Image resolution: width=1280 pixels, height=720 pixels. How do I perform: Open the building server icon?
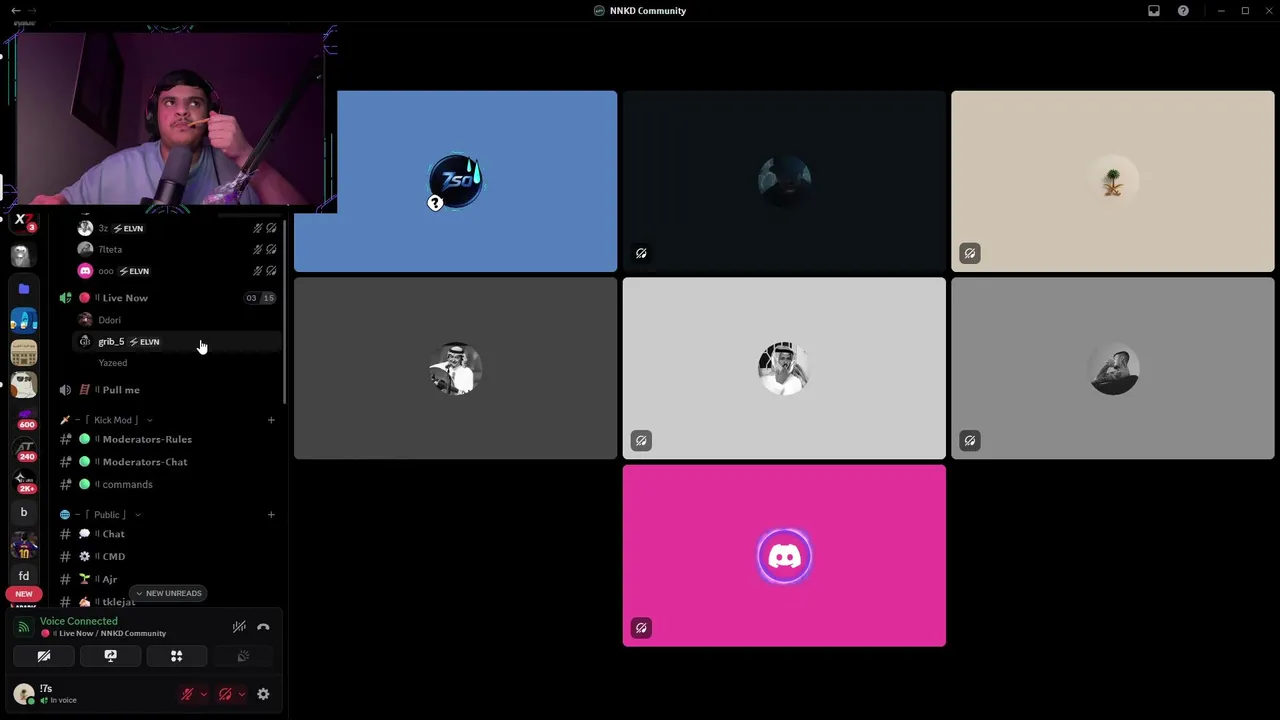tap(24, 352)
